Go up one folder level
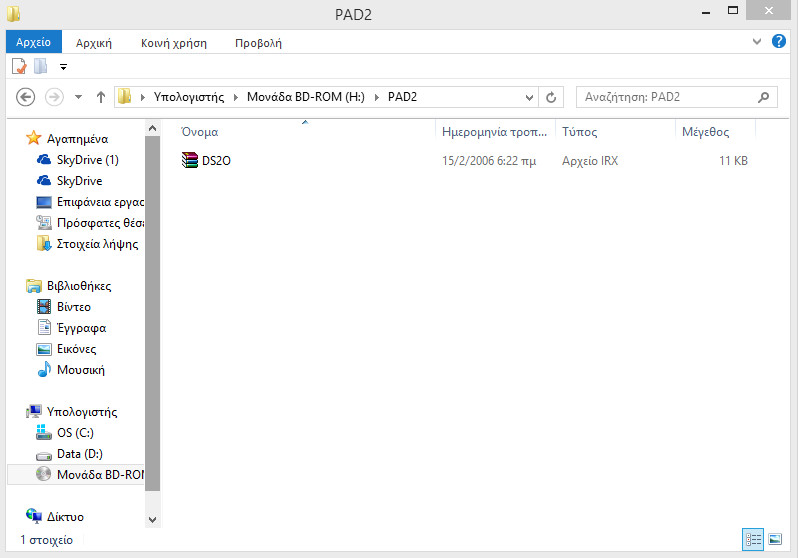The width and height of the screenshot is (798, 558). [x=101, y=97]
